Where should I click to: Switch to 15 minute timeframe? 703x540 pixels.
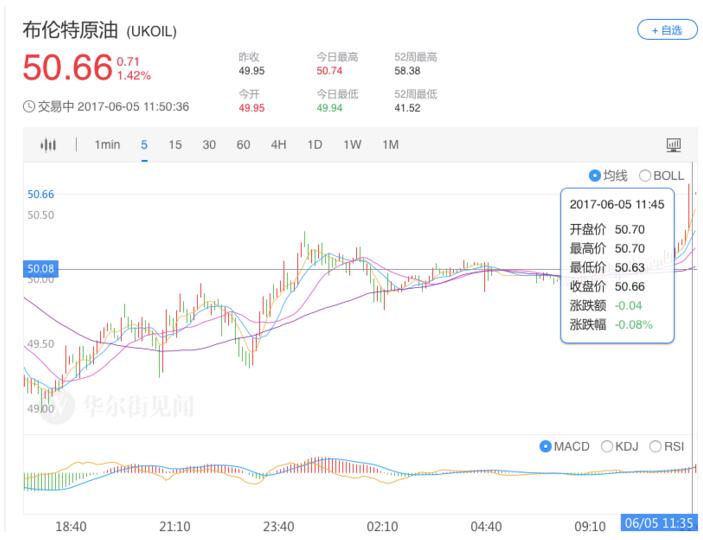point(175,145)
